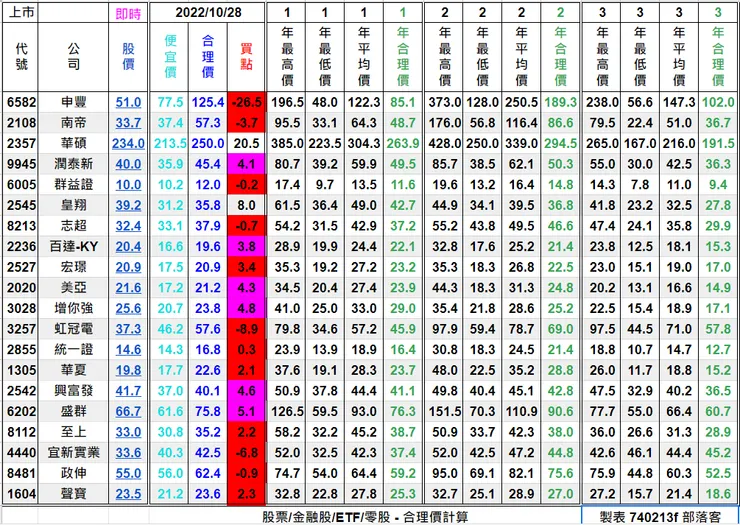Open stock price link 51.0 for 申豐
This screenshot has height=525, width=740.
128,102
